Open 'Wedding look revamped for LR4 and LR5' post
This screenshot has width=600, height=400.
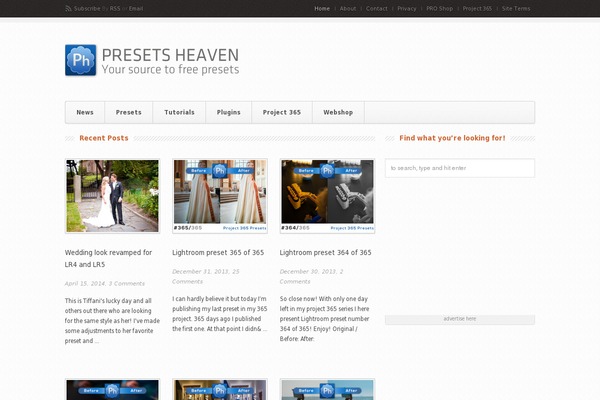point(108,258)
